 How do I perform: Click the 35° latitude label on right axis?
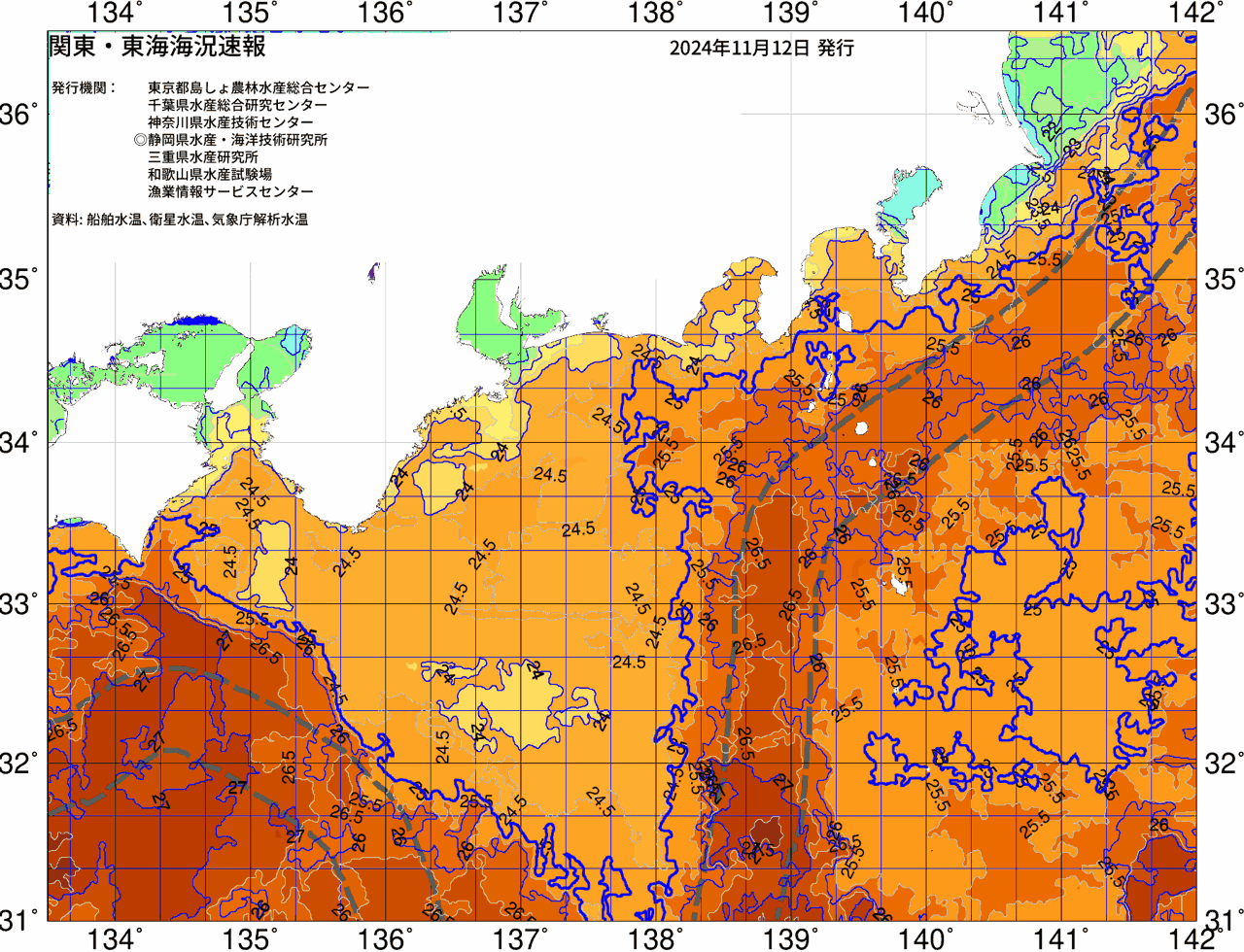point(1224,281)
